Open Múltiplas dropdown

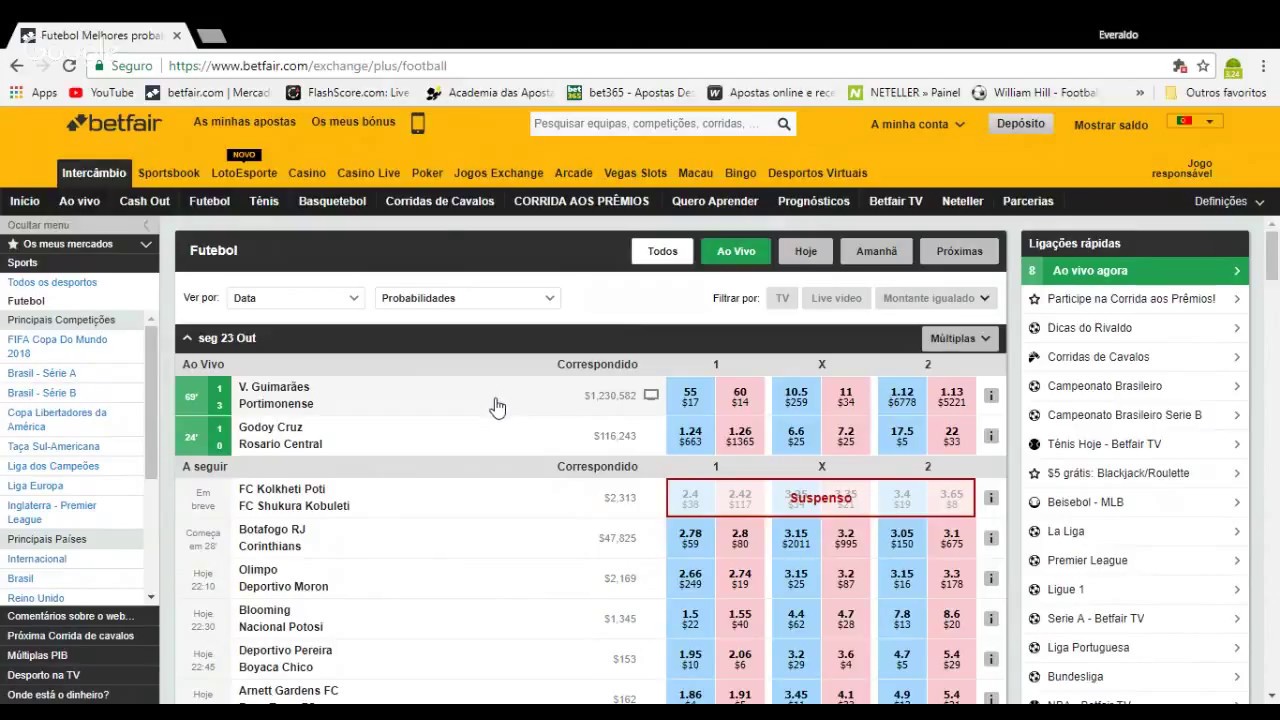point(960,338)
